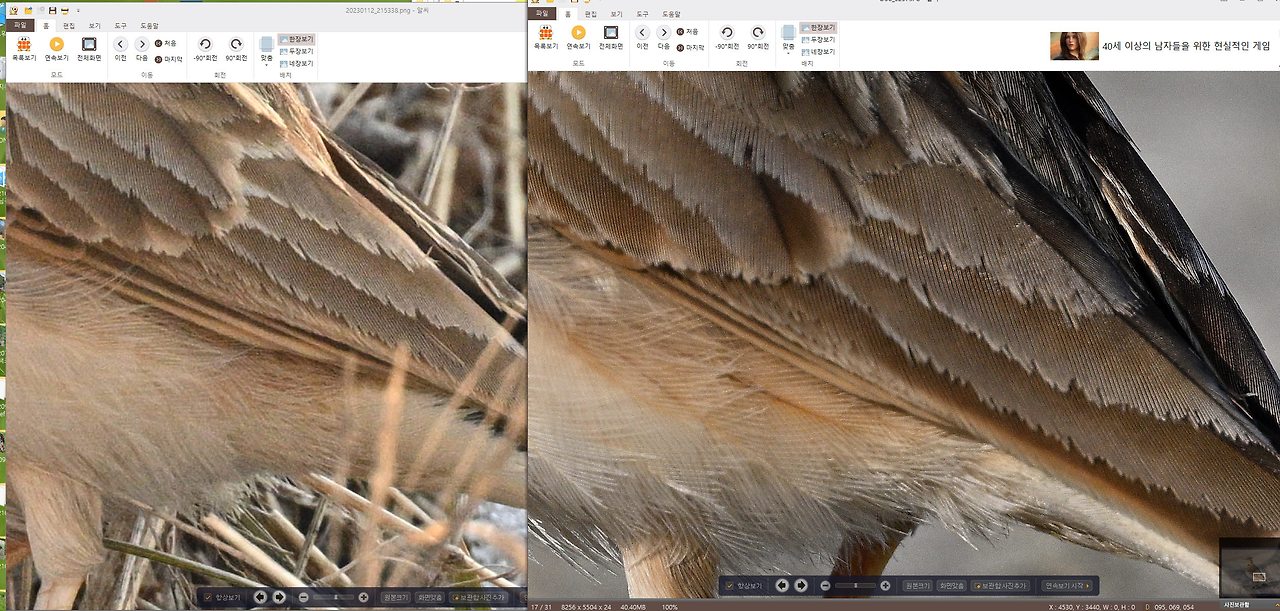Click 화면맞춤 button in right bottom bar

pyautogui.click(x=951, y=586)
